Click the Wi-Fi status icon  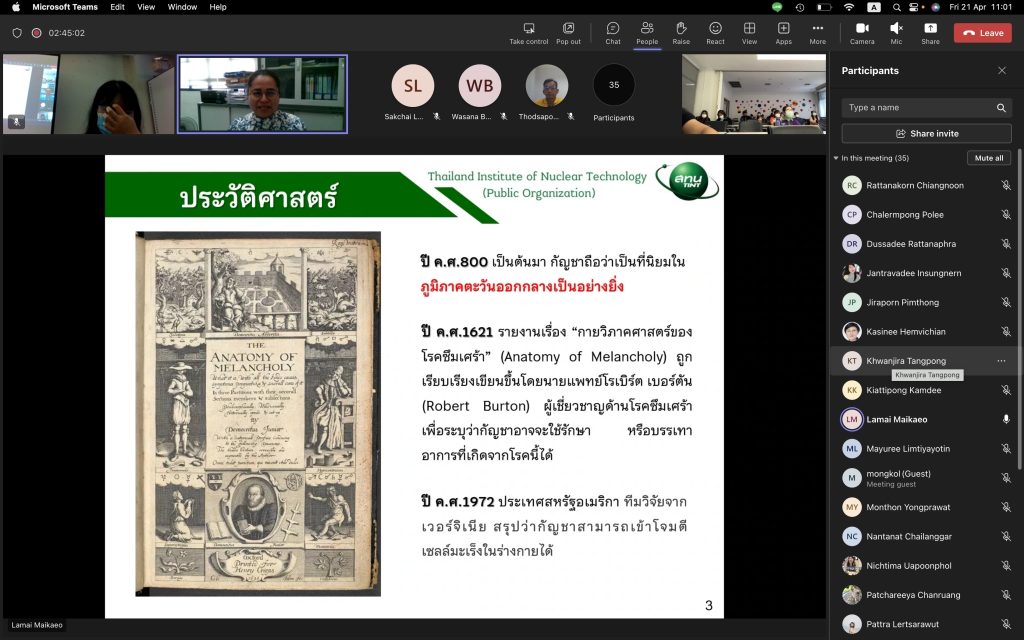(849, 7)
